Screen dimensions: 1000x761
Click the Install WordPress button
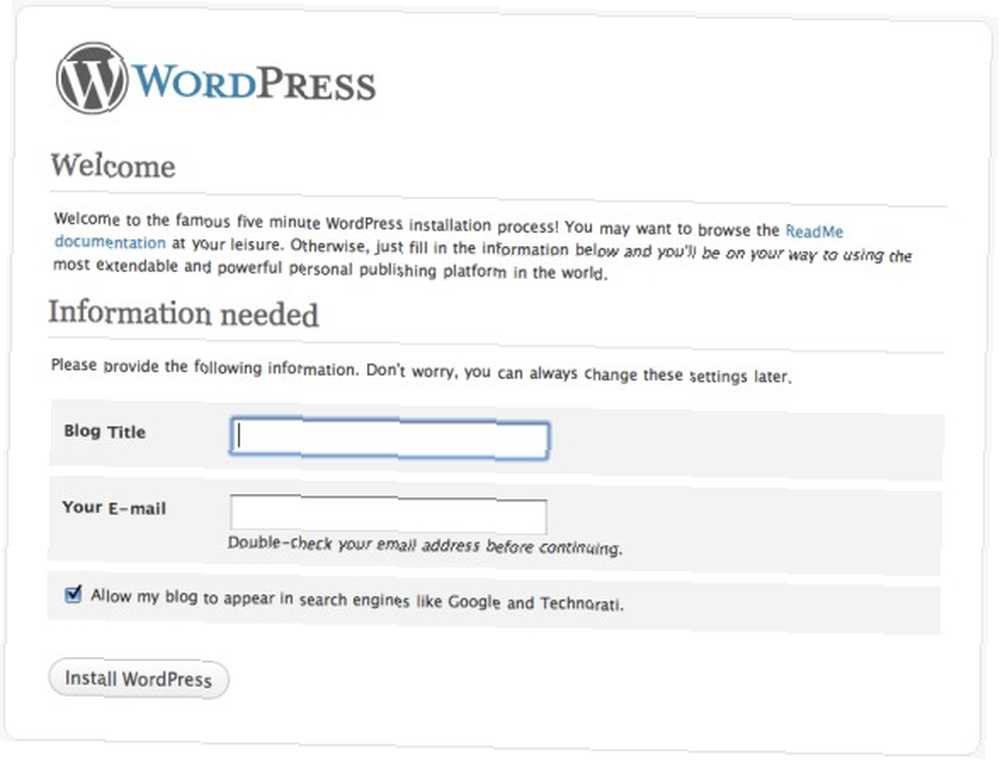tap(138, 678)
